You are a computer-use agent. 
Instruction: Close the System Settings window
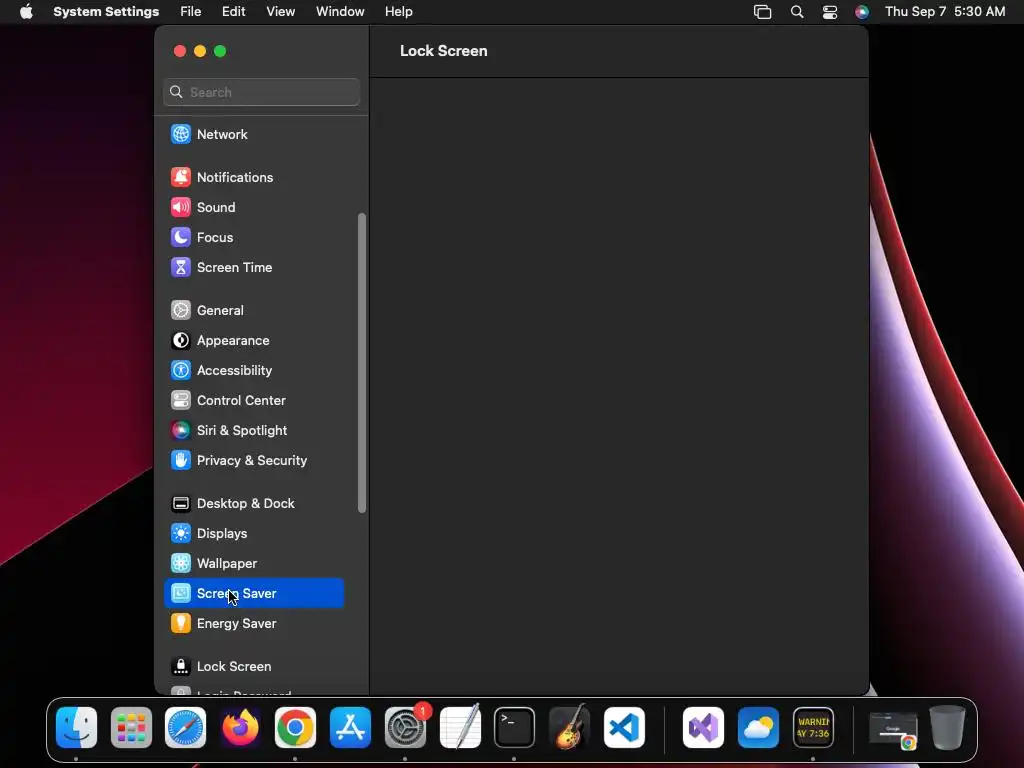coord(180,51)
